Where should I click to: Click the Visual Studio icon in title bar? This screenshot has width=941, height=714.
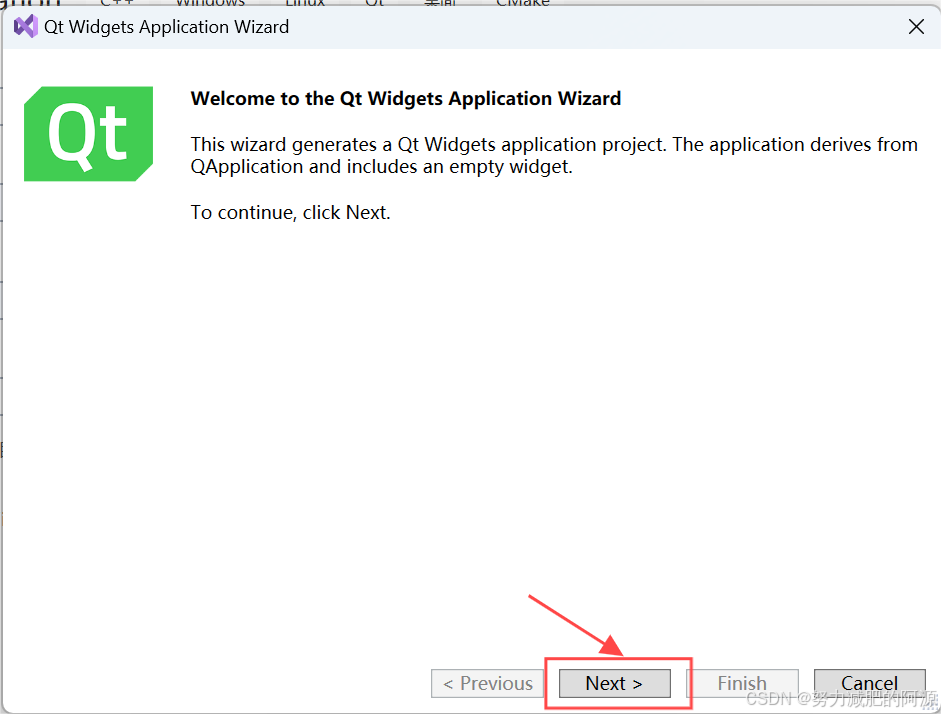[x=26, y=26]
